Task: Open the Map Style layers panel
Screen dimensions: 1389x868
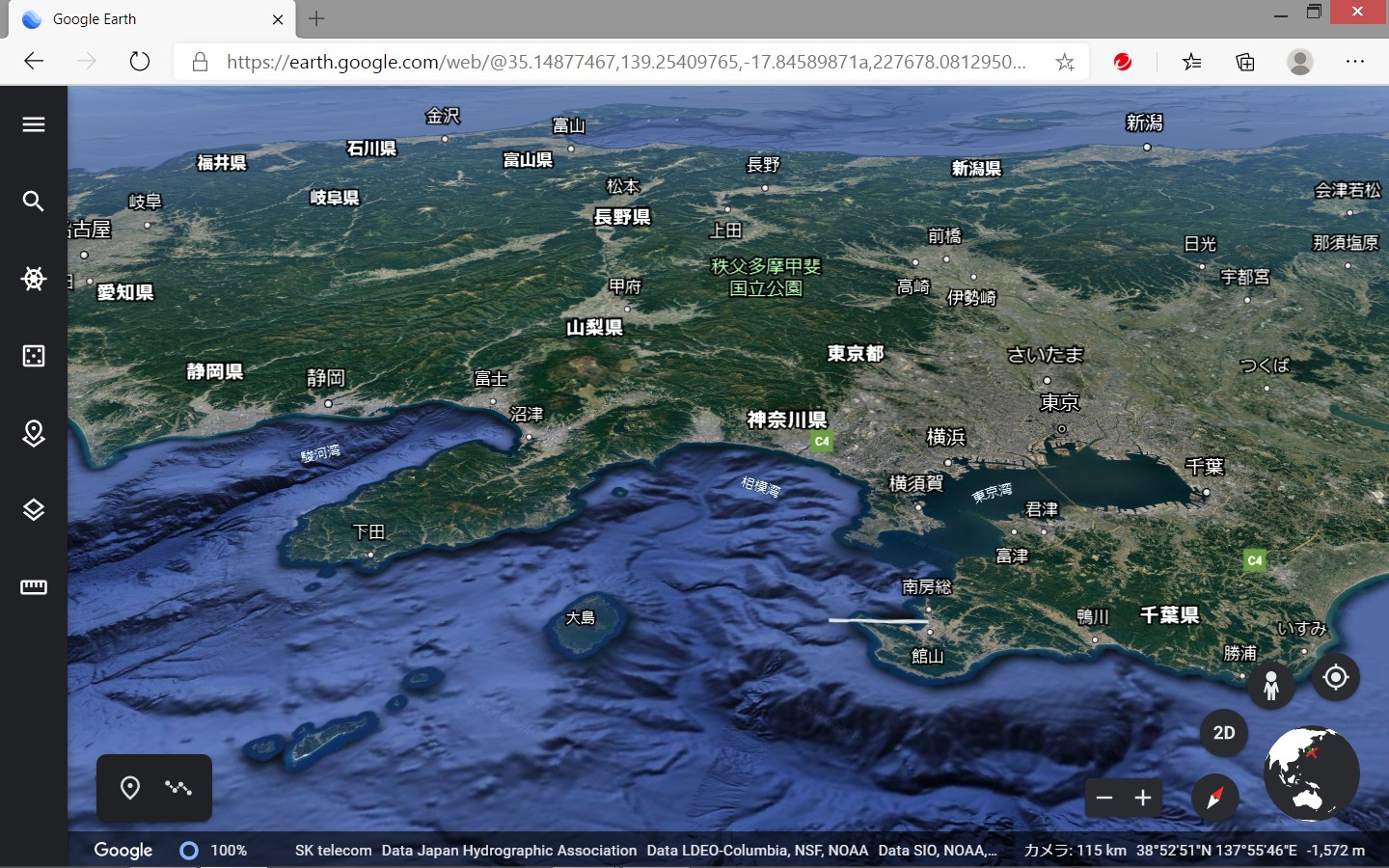Action: point(33,510)
